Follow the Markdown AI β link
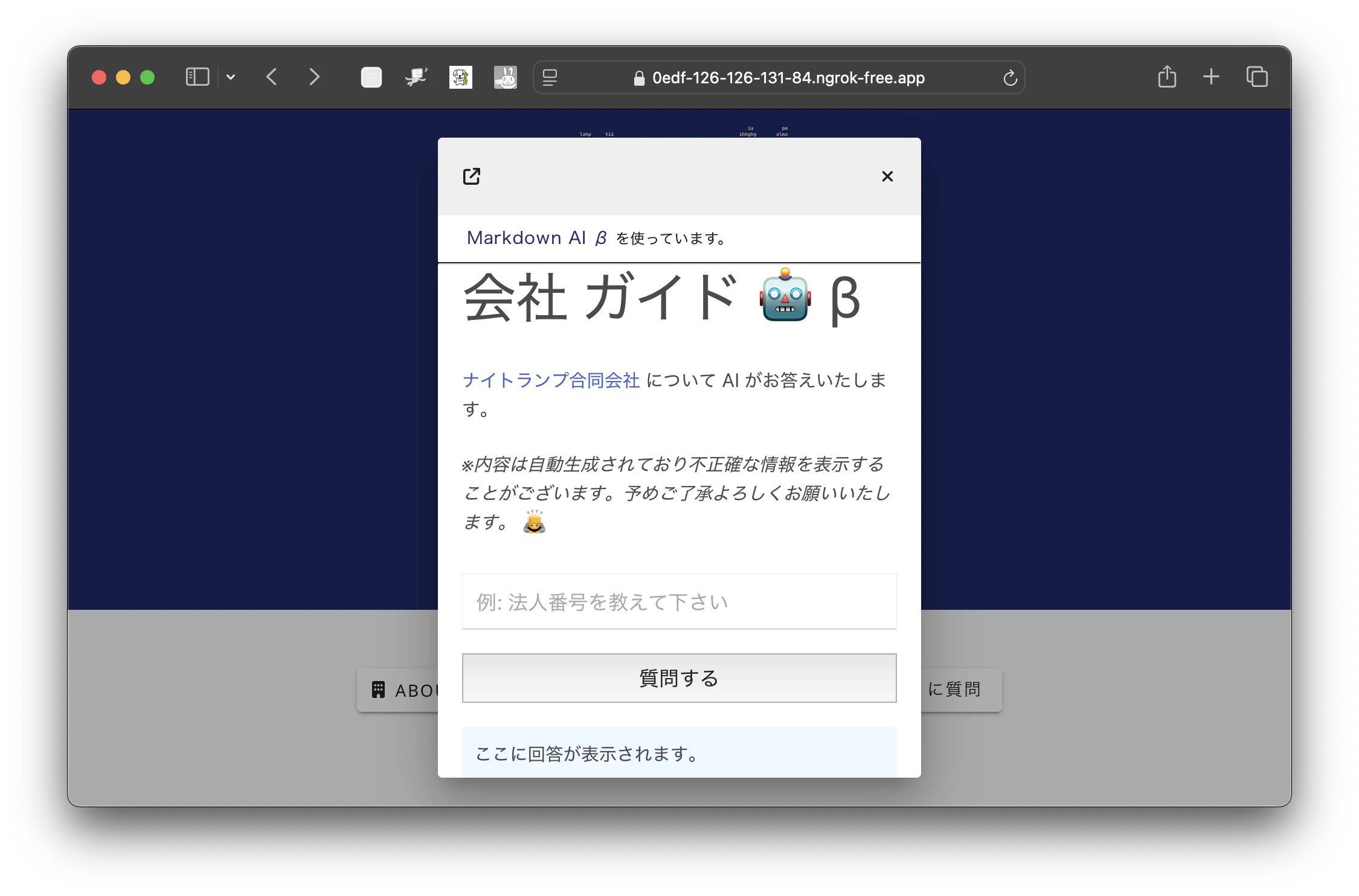Image resolution: width=1359 pixels, height=896 pixels. pyautogui.click(x=537, y=238)
